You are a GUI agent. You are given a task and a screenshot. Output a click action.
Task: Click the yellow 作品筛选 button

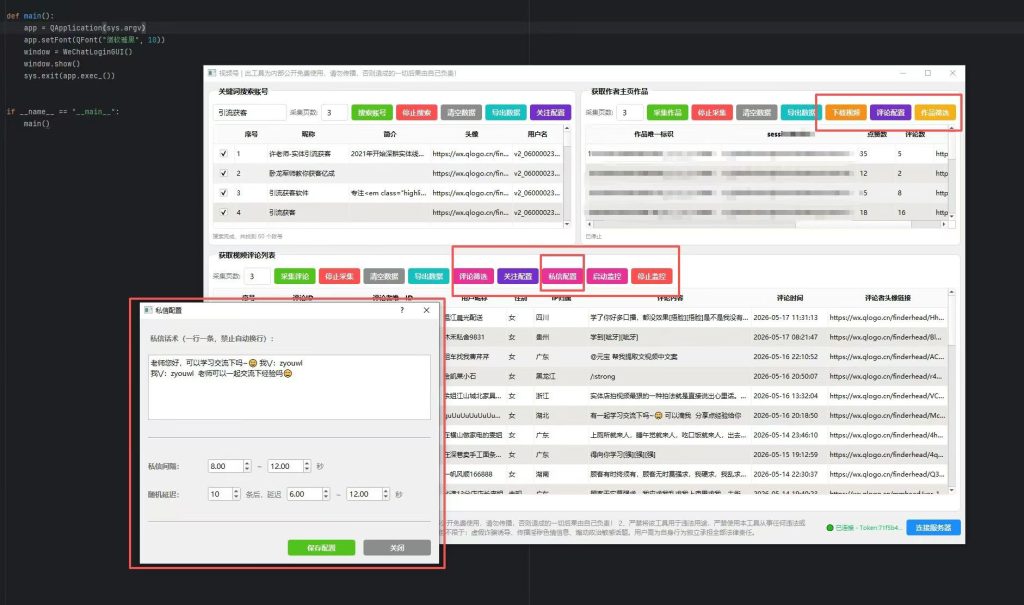(935, 112)
